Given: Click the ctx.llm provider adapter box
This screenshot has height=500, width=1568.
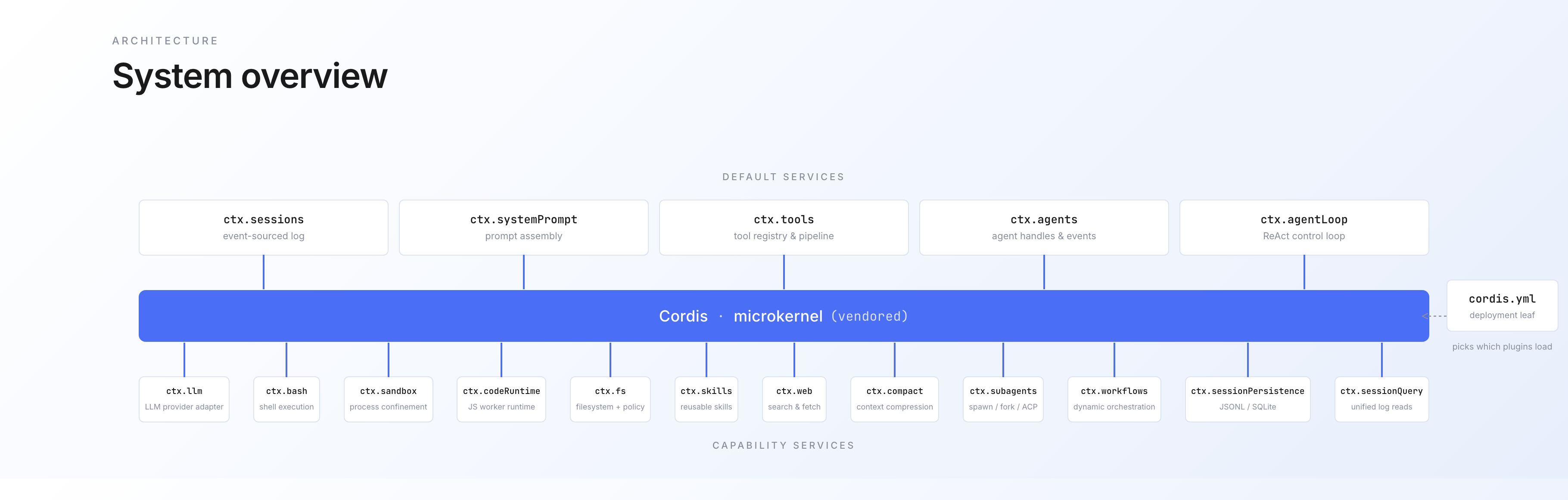Looking at the screenshot, I should (x=184, y=399).
